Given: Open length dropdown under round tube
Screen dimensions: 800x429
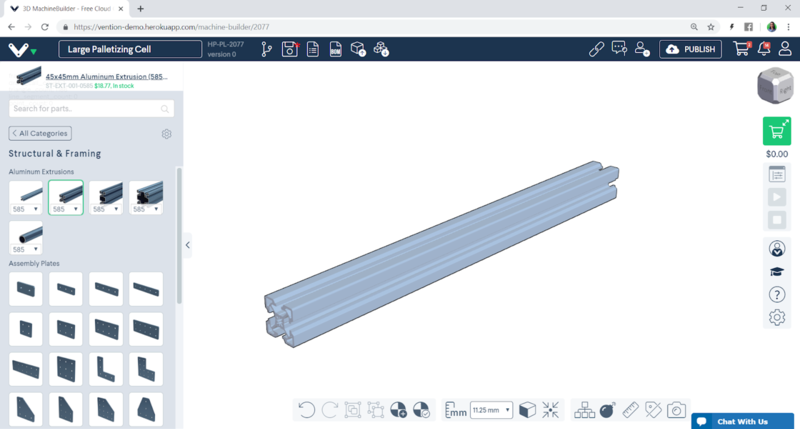Looking at the screenshot, I should pos(26,249).
